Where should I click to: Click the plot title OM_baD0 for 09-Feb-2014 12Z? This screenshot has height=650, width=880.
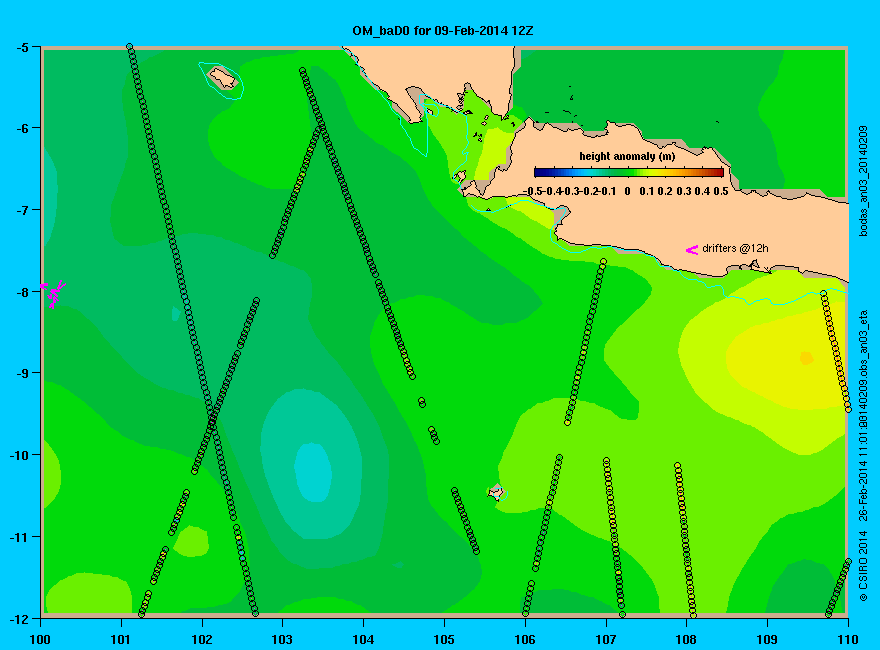[443, 31]
